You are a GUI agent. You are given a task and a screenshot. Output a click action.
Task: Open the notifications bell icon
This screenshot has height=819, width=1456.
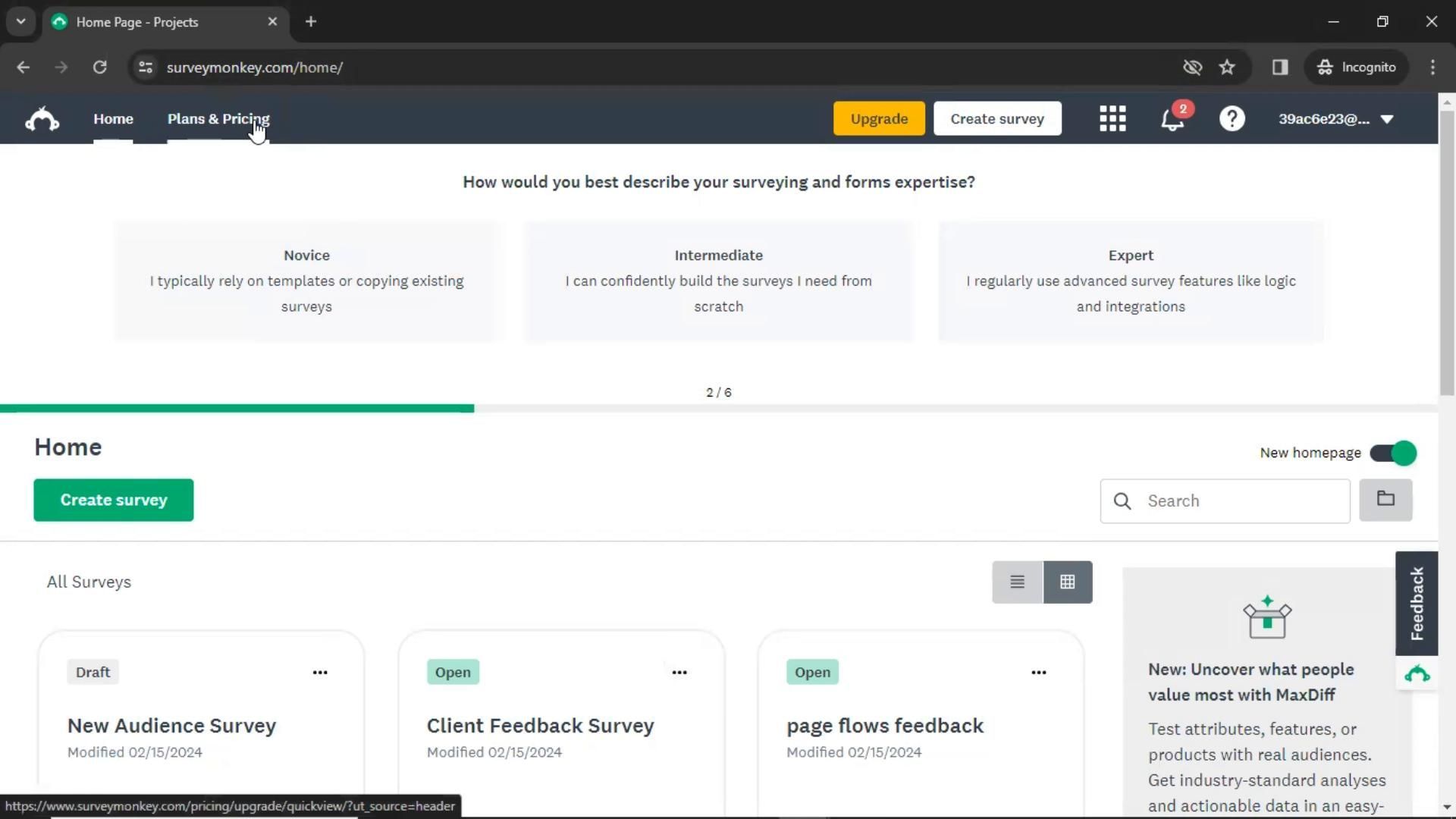1172,119
